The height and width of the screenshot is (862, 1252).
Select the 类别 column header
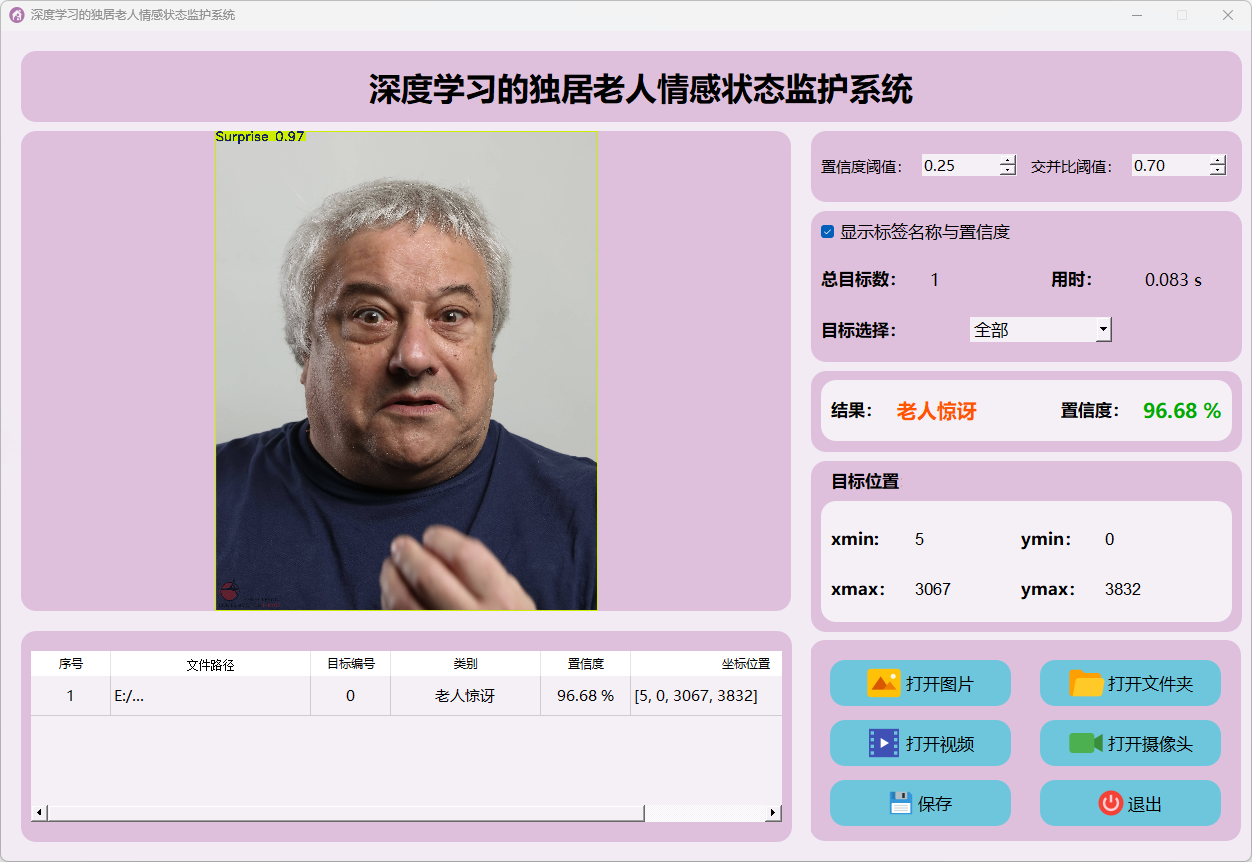465,664
